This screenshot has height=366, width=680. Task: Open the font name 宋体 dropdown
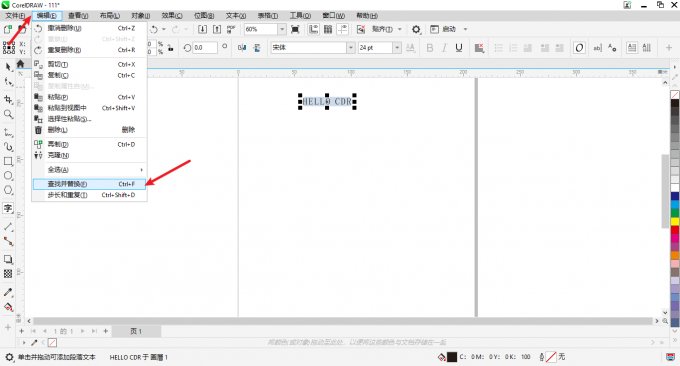351,47
